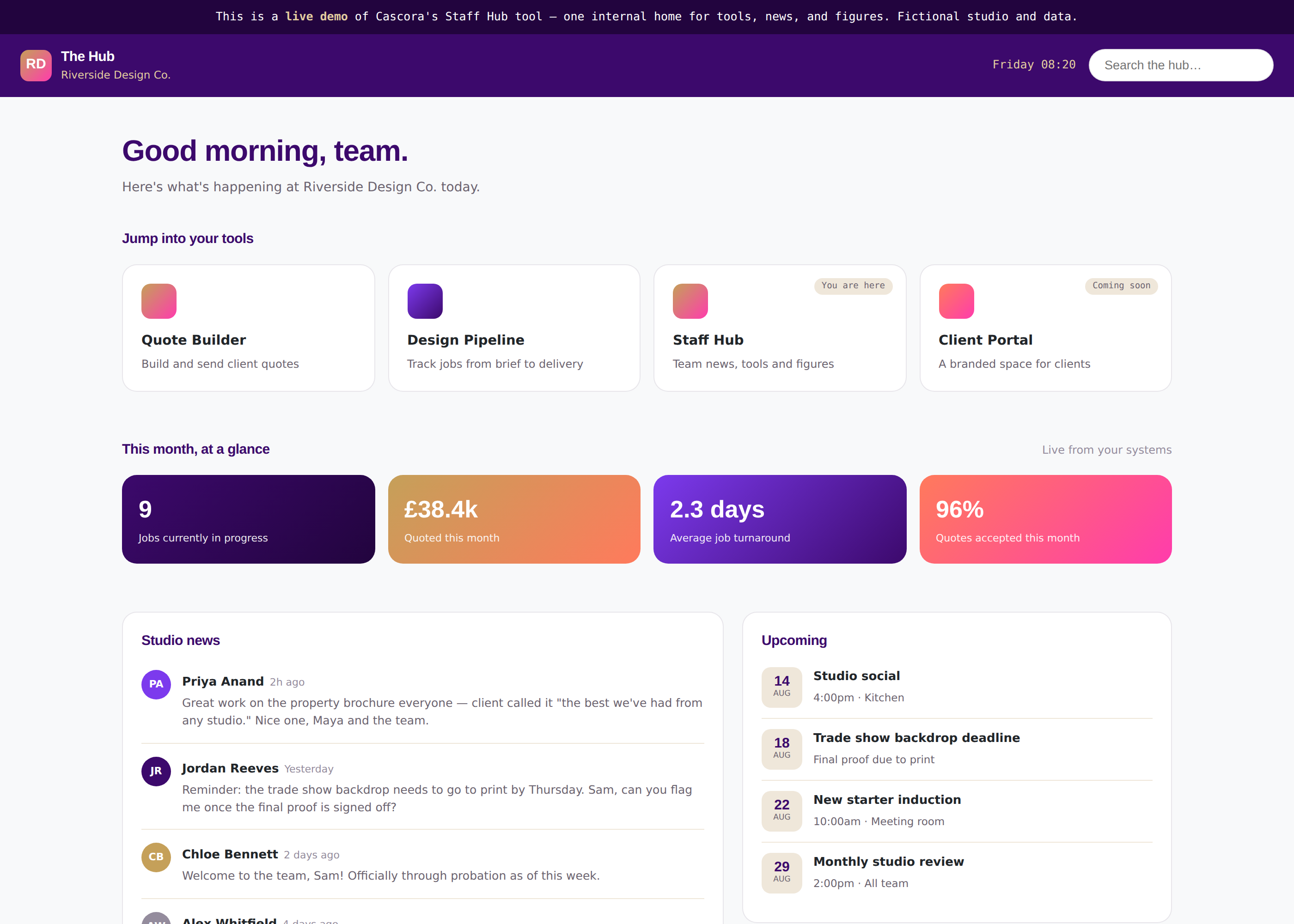Select the 22 AUG date badge

click(781, 811)
